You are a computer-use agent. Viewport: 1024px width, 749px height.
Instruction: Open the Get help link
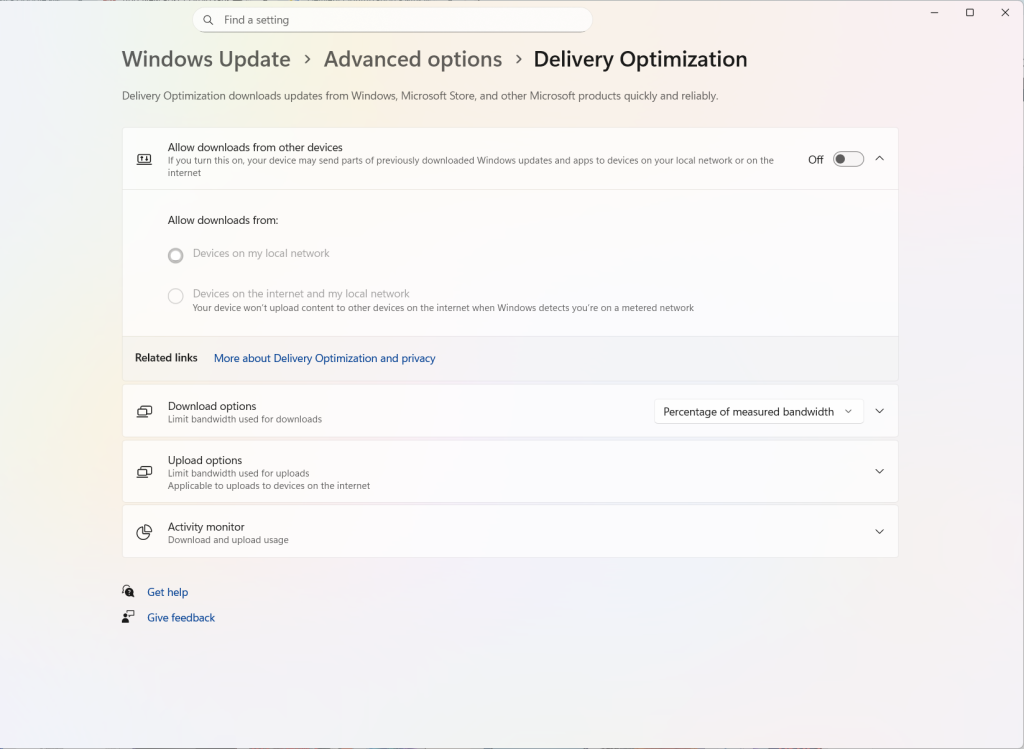(167, 592)
